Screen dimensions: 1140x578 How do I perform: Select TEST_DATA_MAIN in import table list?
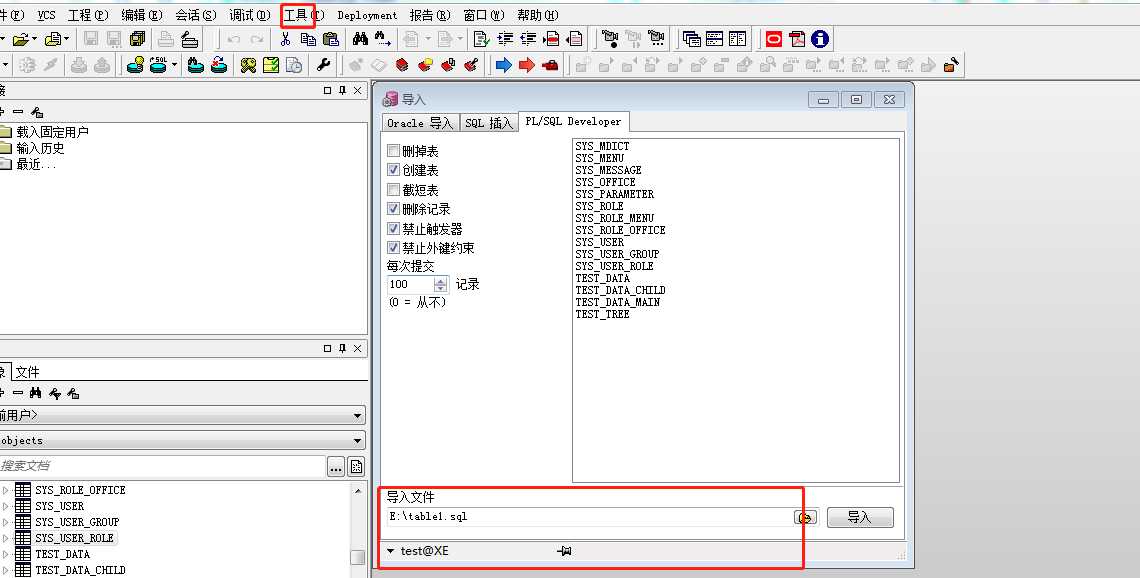click(x=617, y=302)
